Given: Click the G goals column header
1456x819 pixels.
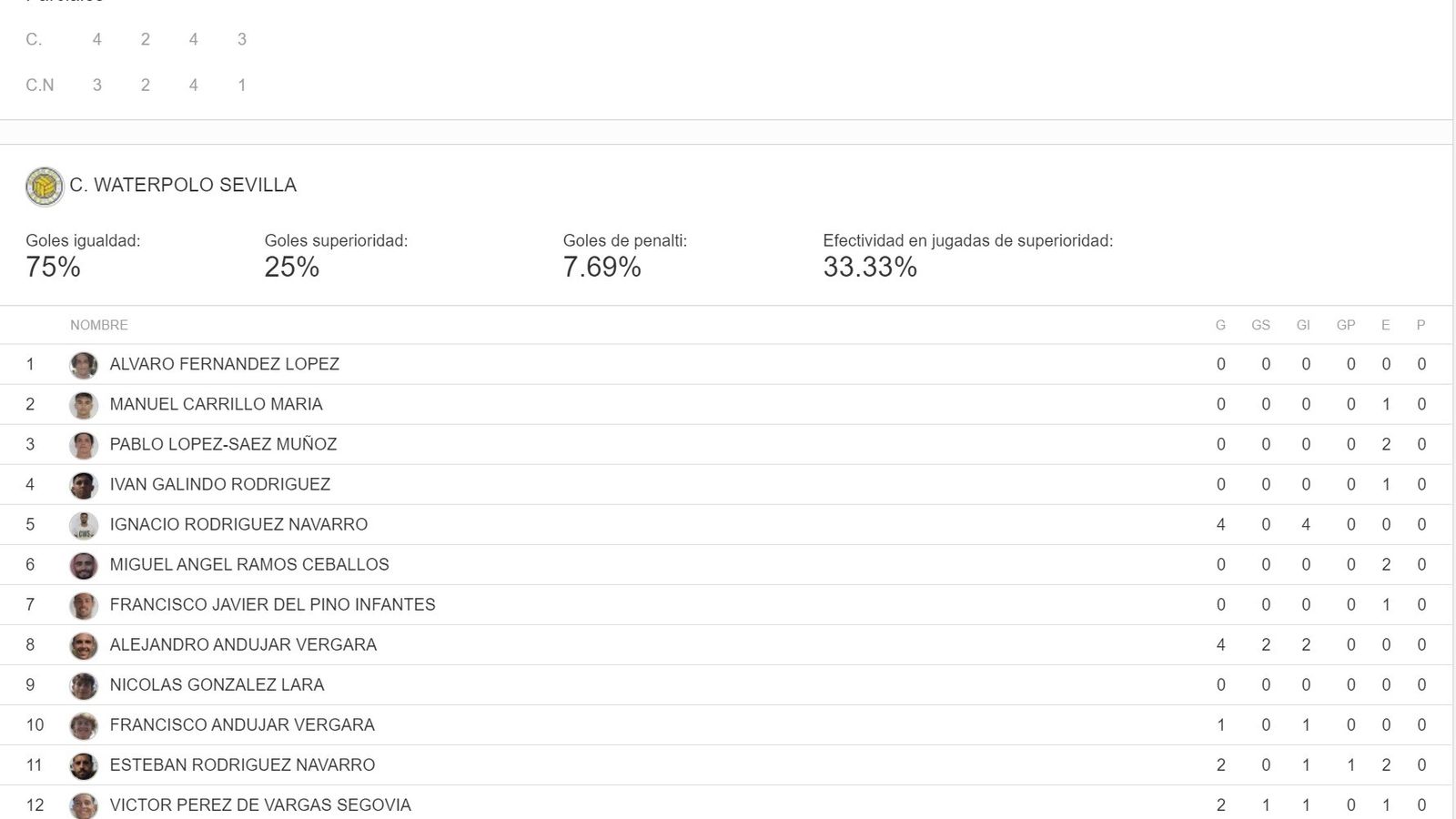Looking at the screenshot, I should [x=1220, y=325].
